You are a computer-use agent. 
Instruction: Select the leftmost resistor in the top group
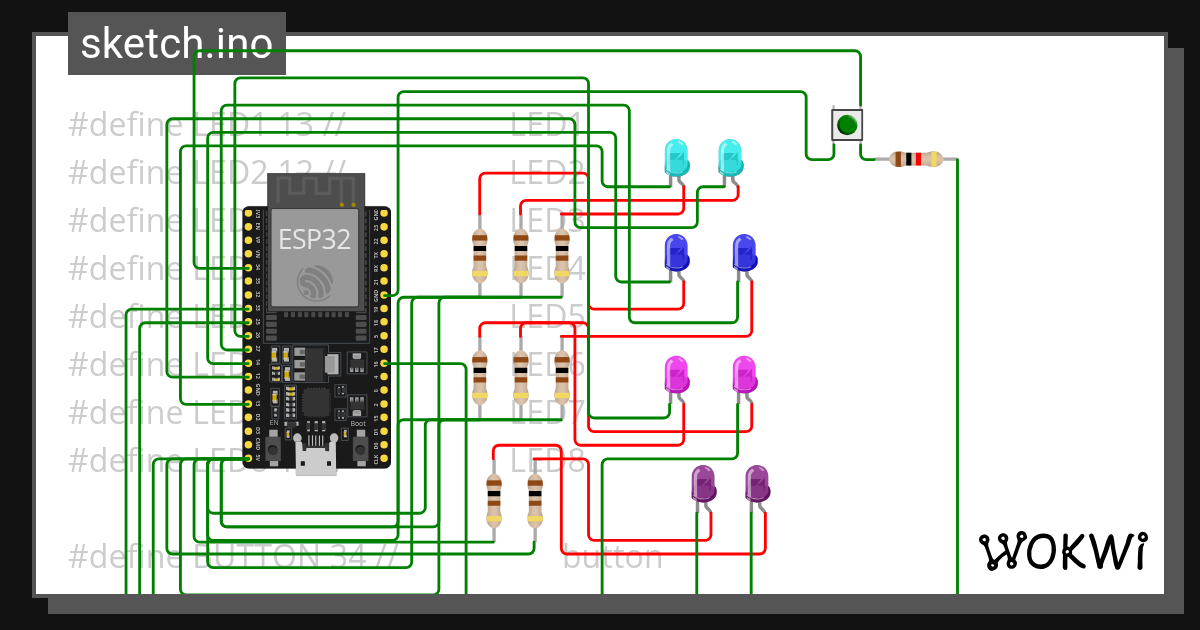pyautogui.click(x=478, y=255)
